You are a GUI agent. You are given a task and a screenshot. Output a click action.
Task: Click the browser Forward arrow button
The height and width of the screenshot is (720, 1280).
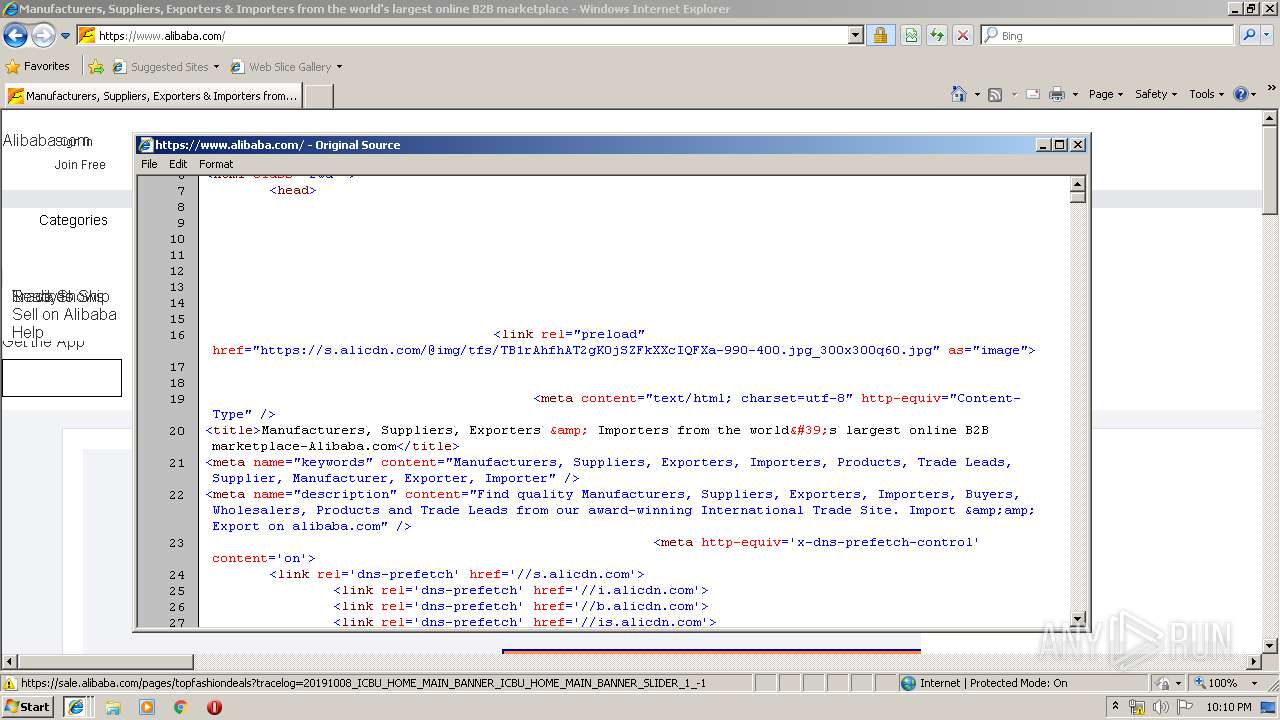pyautogui.click(x=43, y=36)
